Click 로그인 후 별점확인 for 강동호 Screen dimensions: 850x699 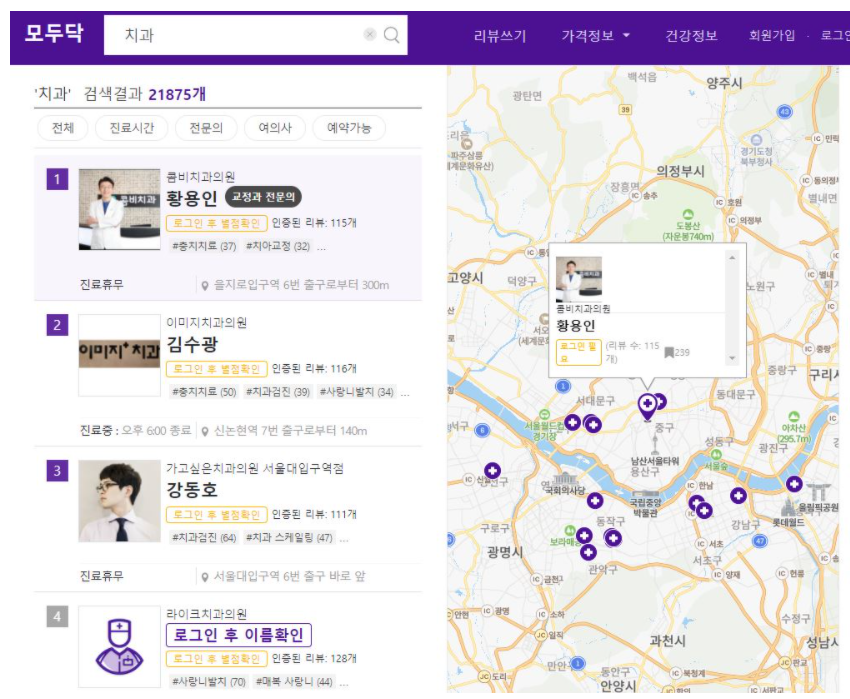pyautogui.click(x=217, y=515)
